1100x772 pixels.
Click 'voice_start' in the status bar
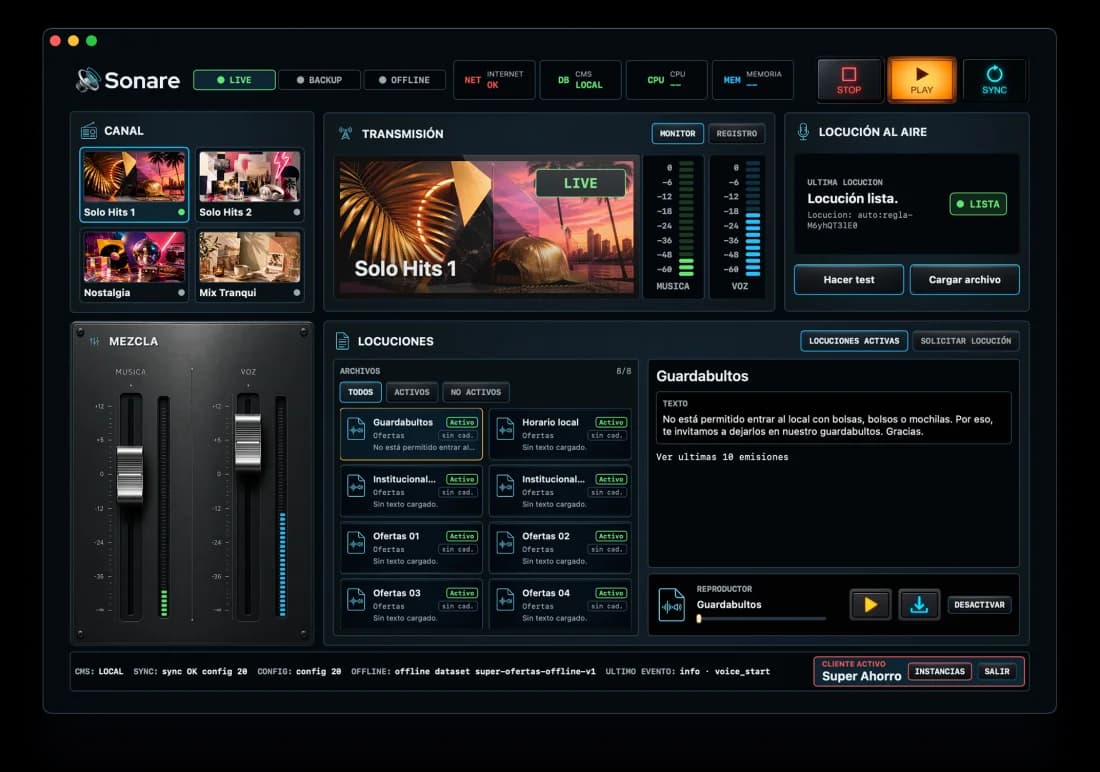(x=742, y=672)
